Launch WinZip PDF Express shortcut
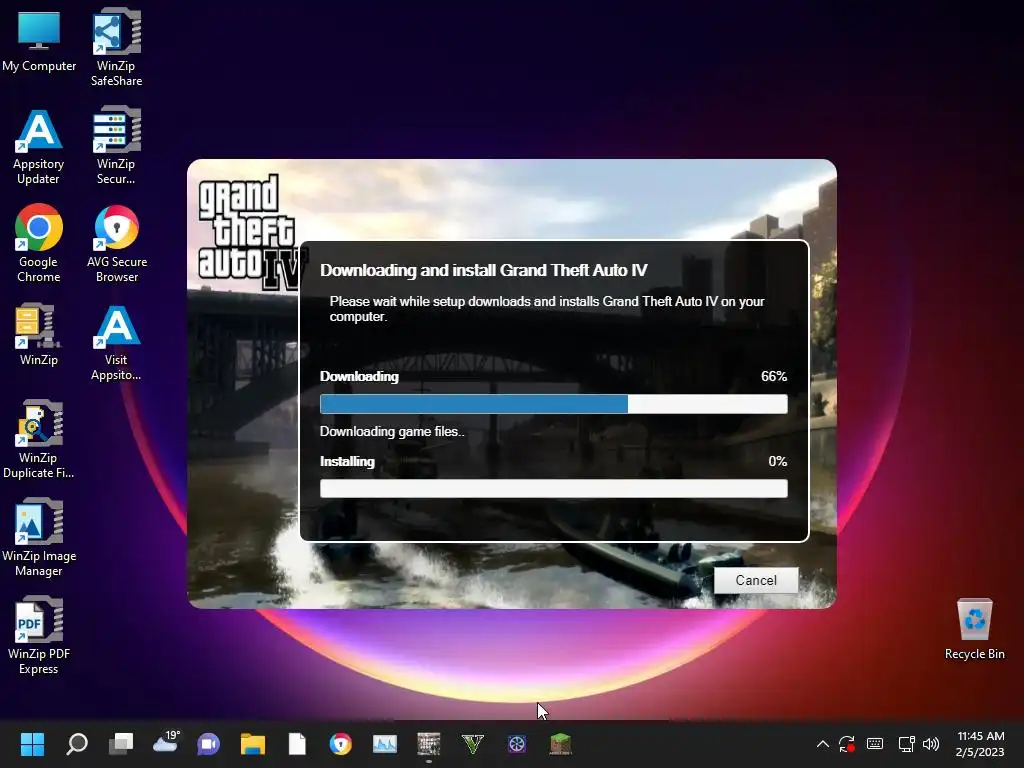The image size is (1024, 768). coord(39,635)
